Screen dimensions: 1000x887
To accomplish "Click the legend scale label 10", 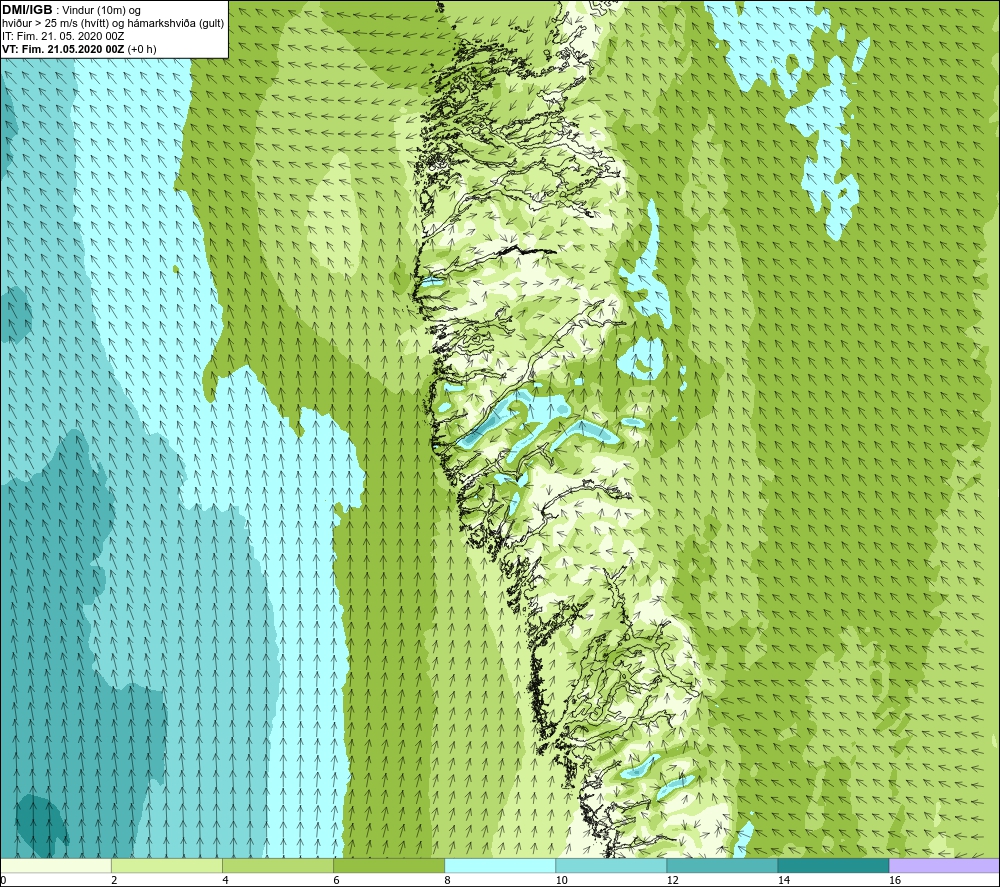I will pyautogui.click(x=561, y=880).
